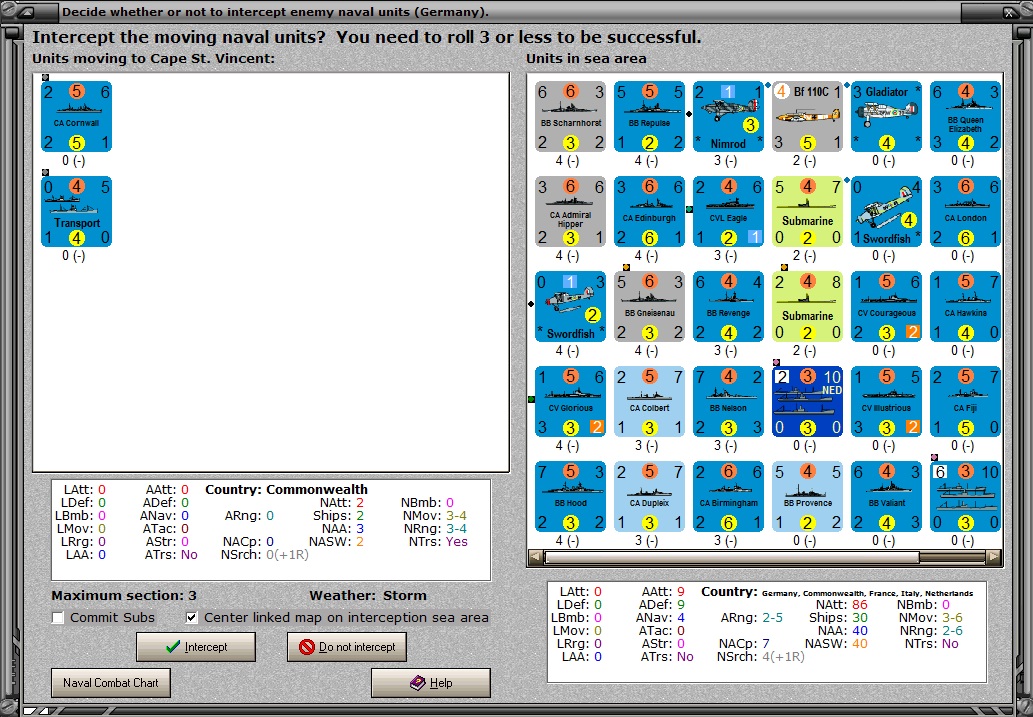
Task: Select the Bf 110C aircraft counter
Action: pos(808,117)
